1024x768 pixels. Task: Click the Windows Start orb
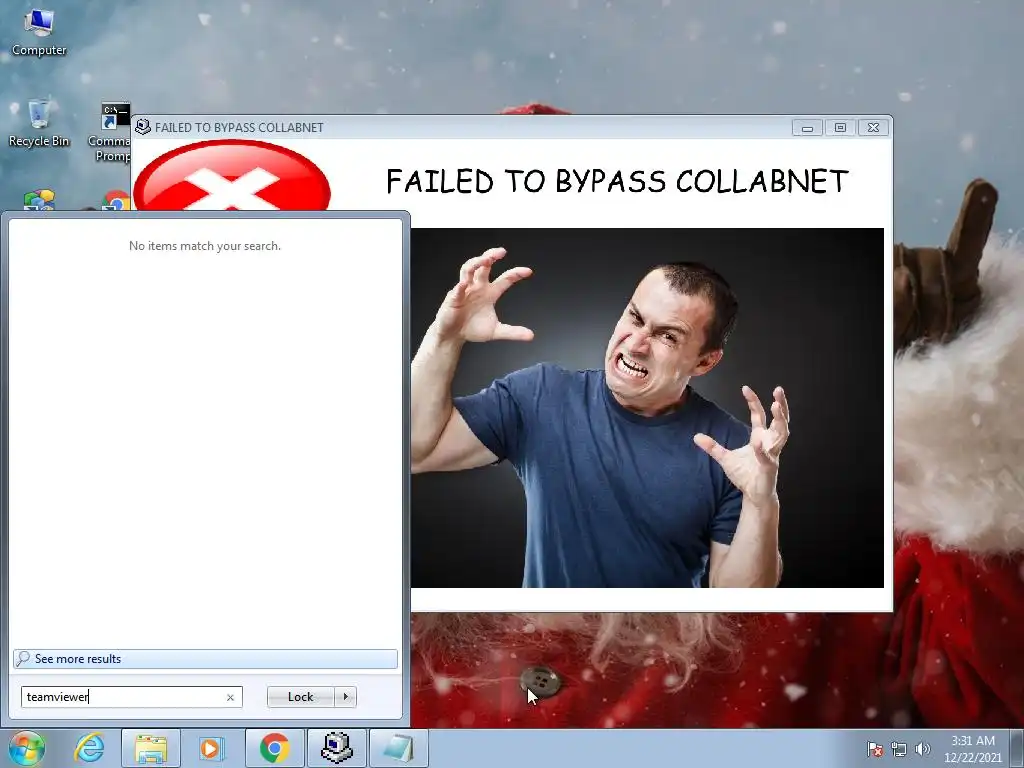pyautogui.click(x=27, y=748)
